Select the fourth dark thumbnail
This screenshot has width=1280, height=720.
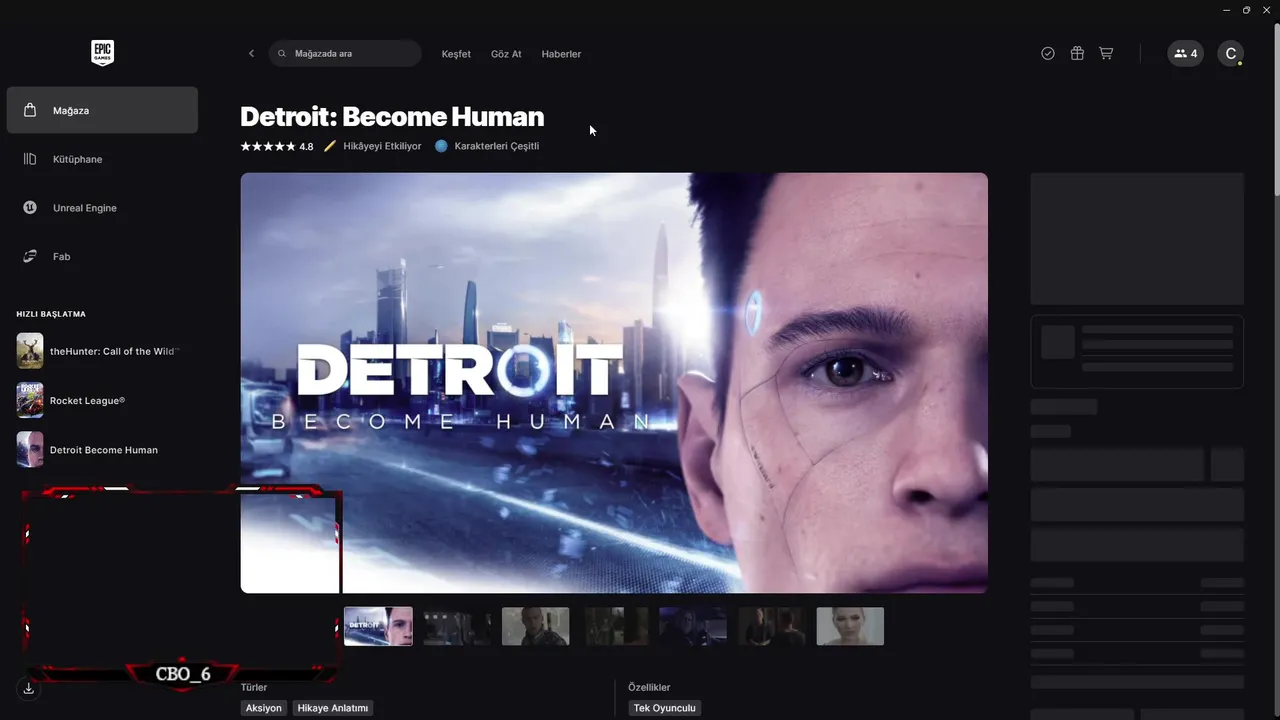coord(615,626)
